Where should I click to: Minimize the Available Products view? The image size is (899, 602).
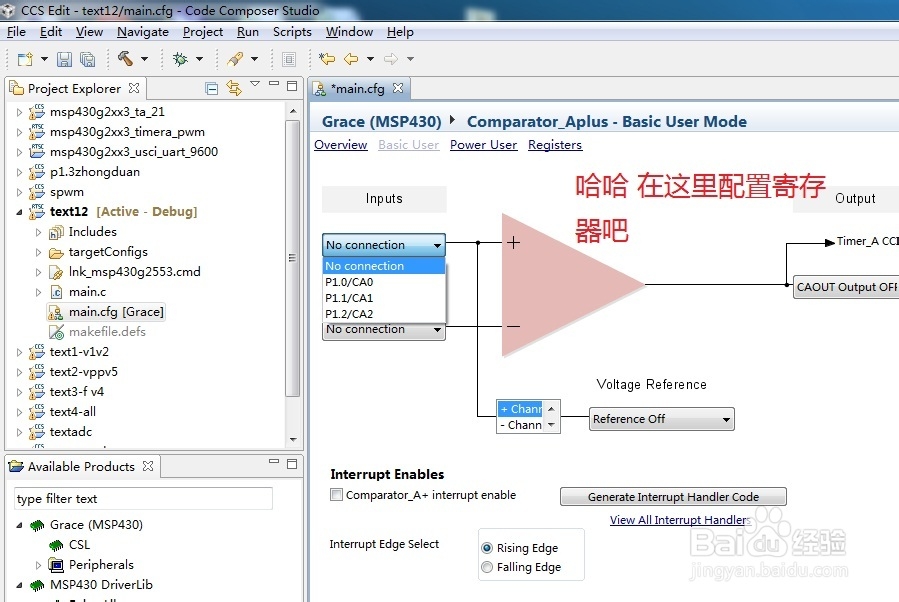tap(274, 462)
